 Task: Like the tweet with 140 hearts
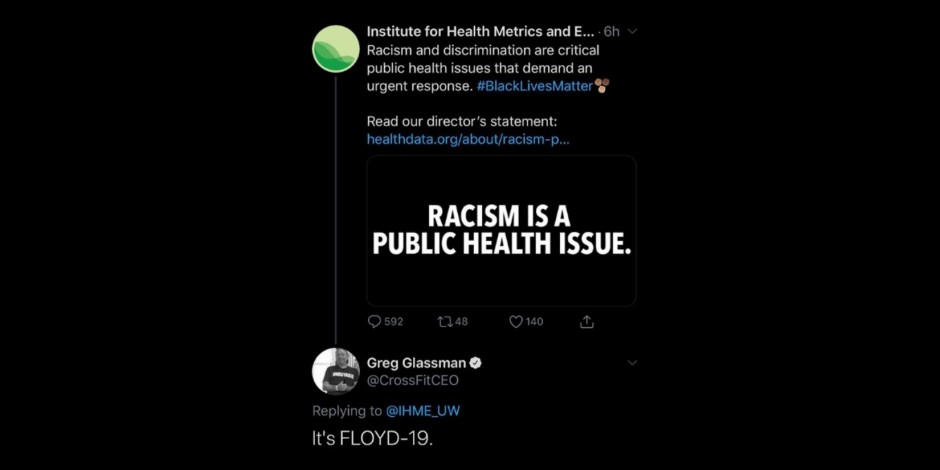pyautogui.click(x=526, y=322)
